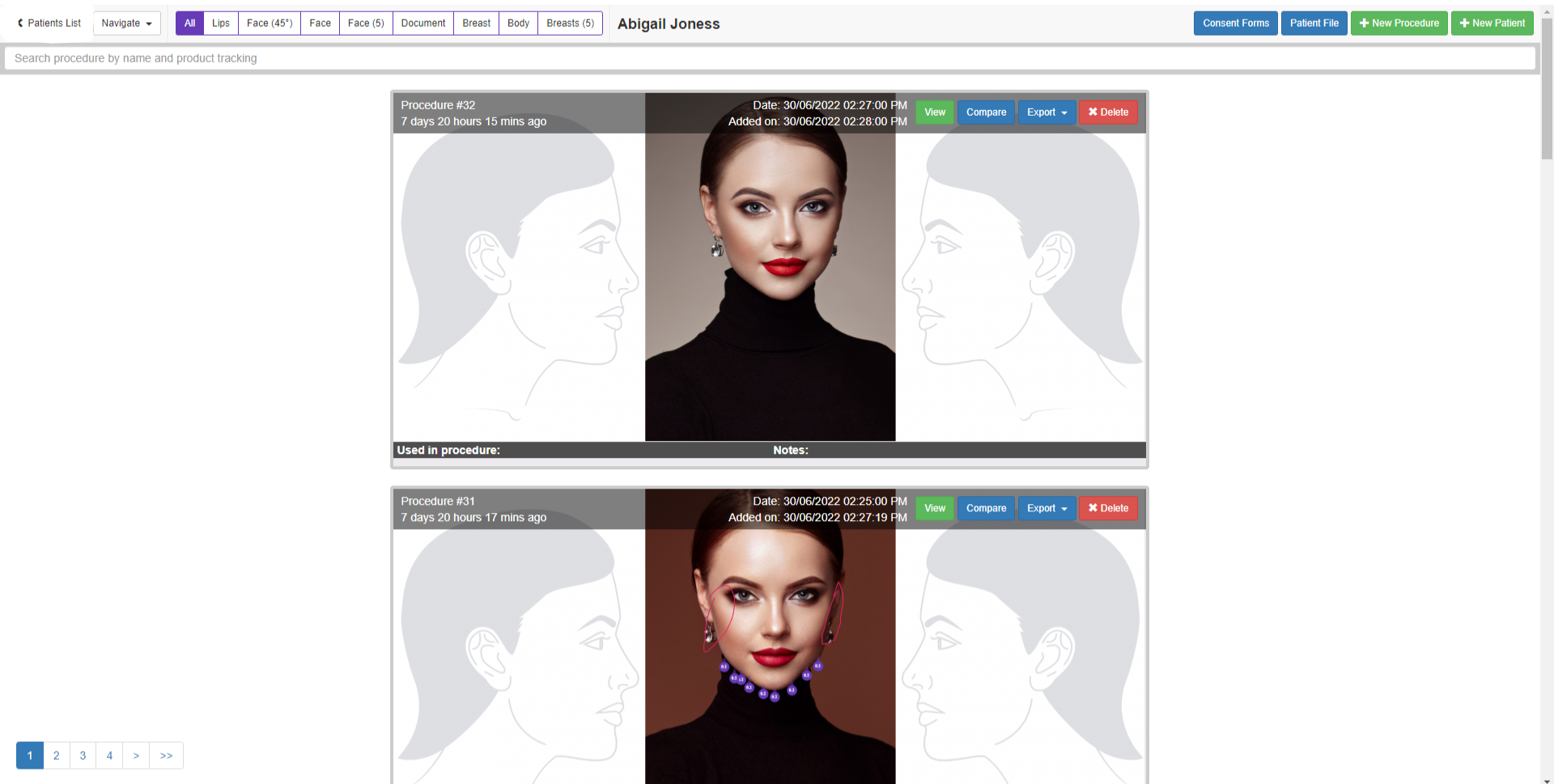Filter procedures by the Document tab

(422, 23)
